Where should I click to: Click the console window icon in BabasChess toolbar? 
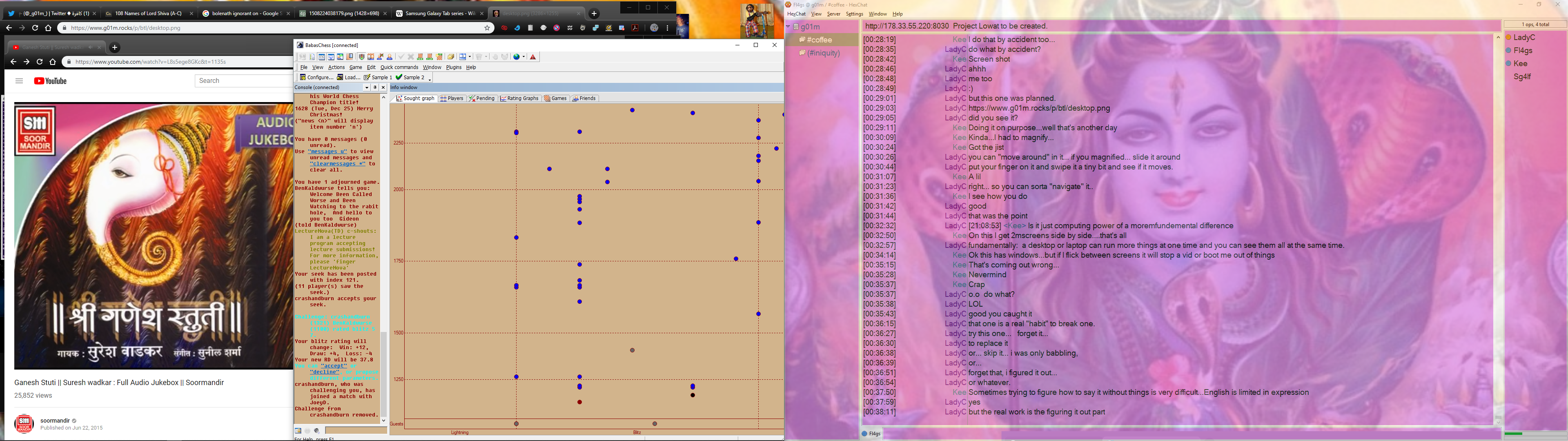click(x=321, y=57)
